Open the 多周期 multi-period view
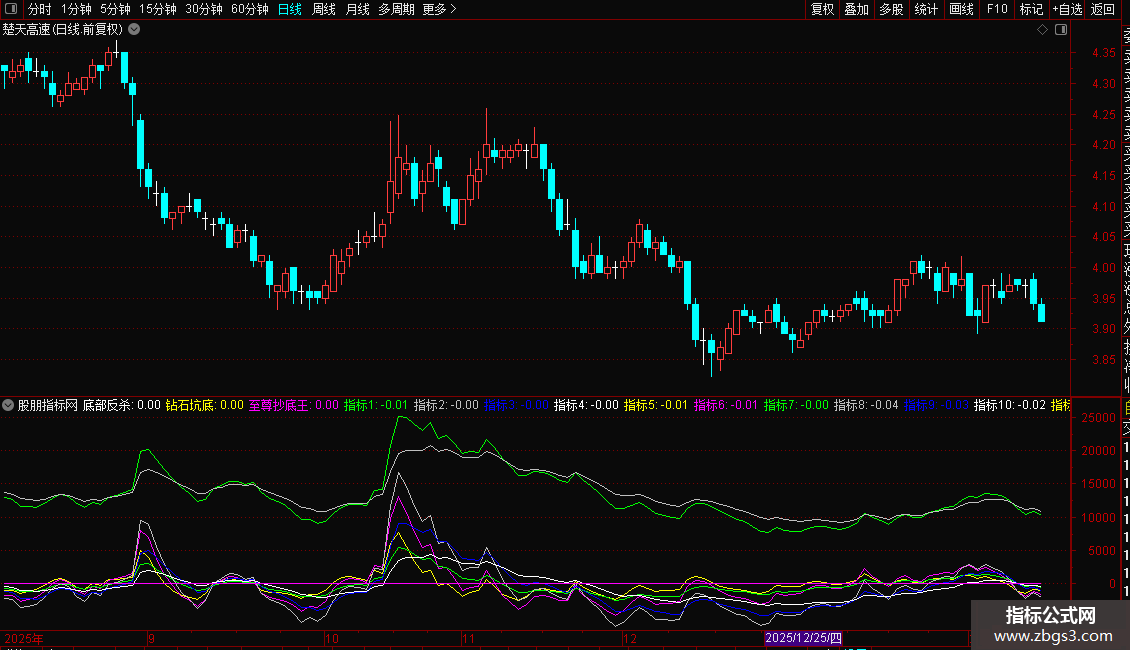This screenshot has height=650, width=1130. [396, 9]
